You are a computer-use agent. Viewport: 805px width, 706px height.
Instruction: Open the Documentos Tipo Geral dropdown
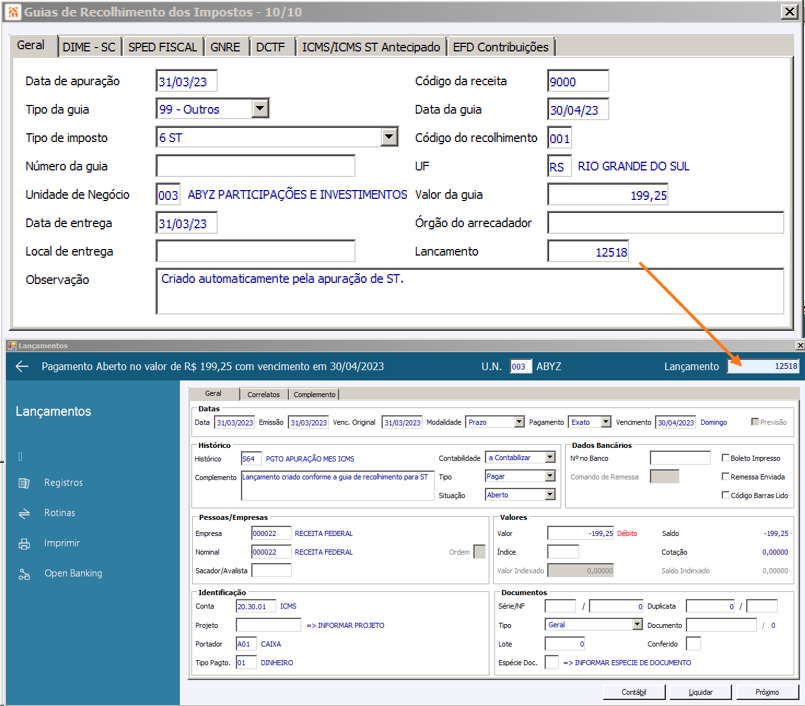[637, 624]
